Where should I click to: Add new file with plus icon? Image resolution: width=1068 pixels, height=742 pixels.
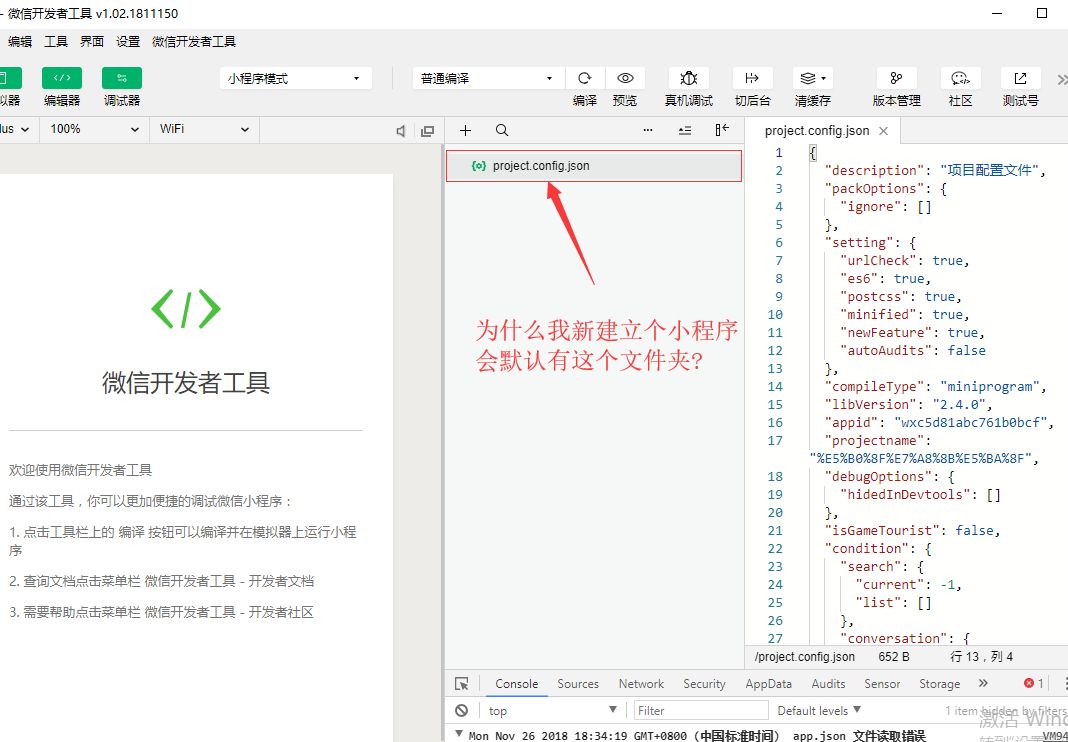[465, 130]
